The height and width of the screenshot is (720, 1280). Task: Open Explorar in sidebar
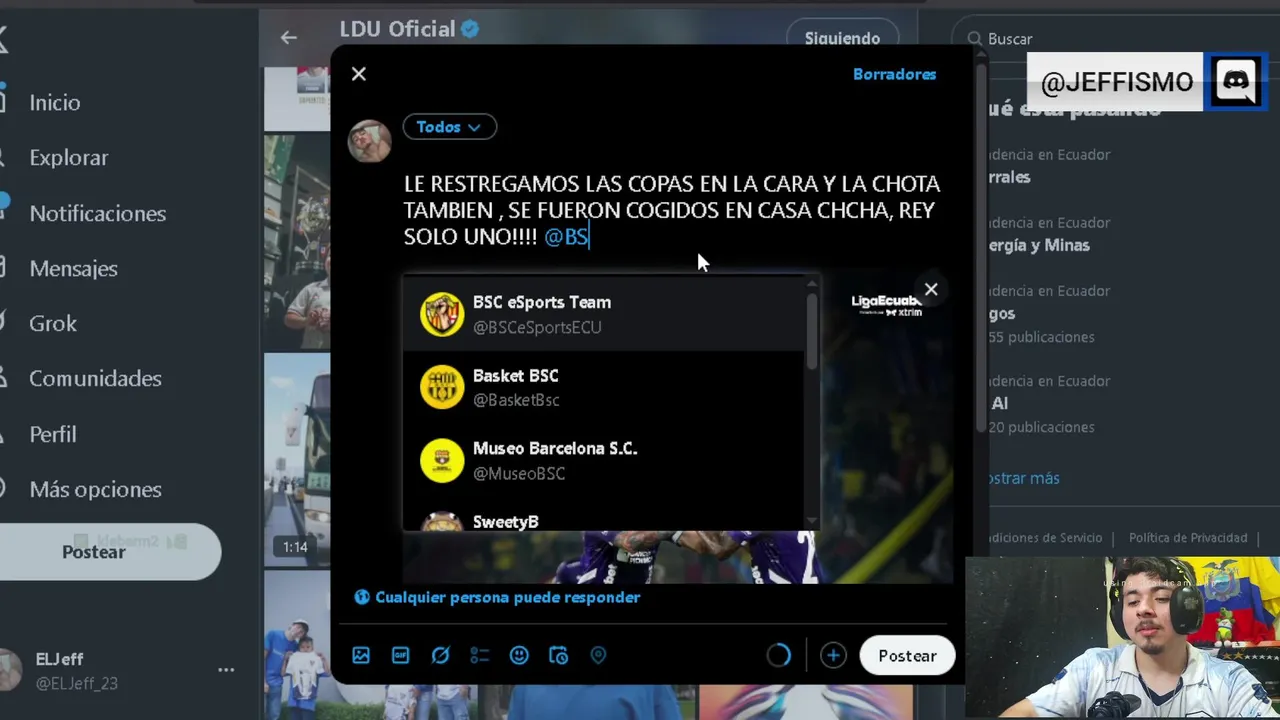pyautogui.click(x=68, y=158)
